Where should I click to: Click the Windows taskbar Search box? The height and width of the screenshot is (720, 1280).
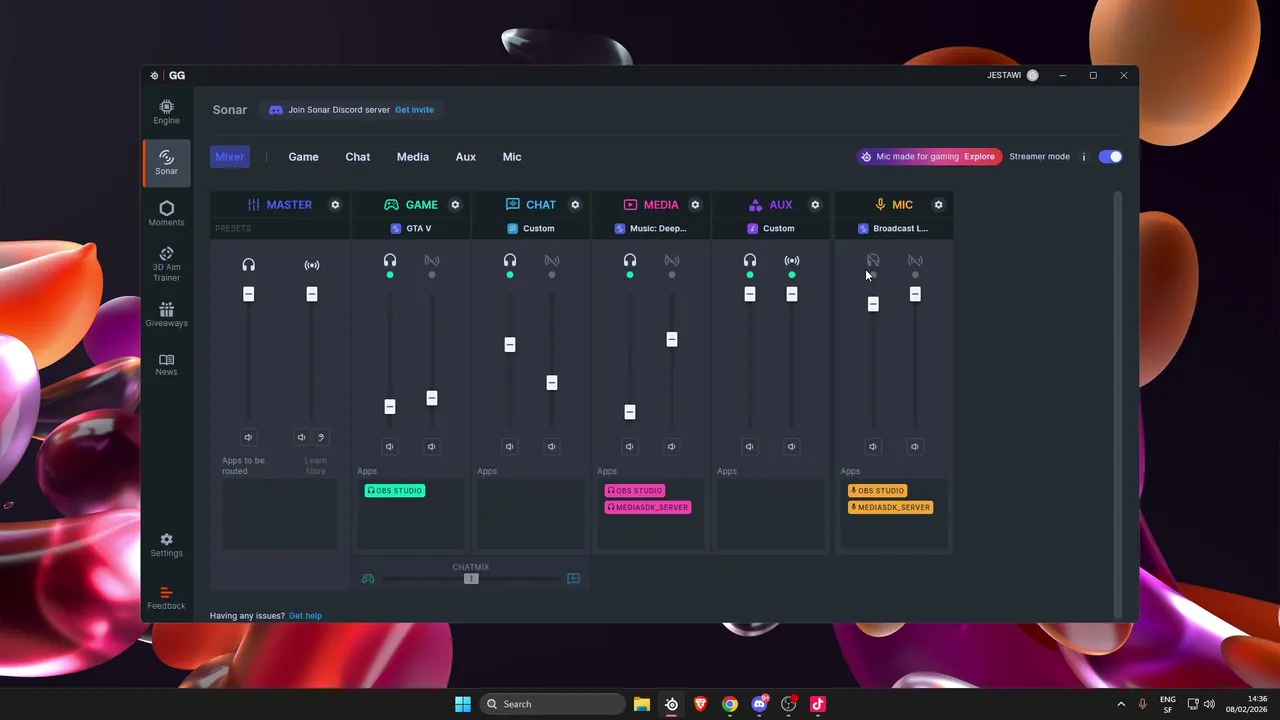point(552,704)
